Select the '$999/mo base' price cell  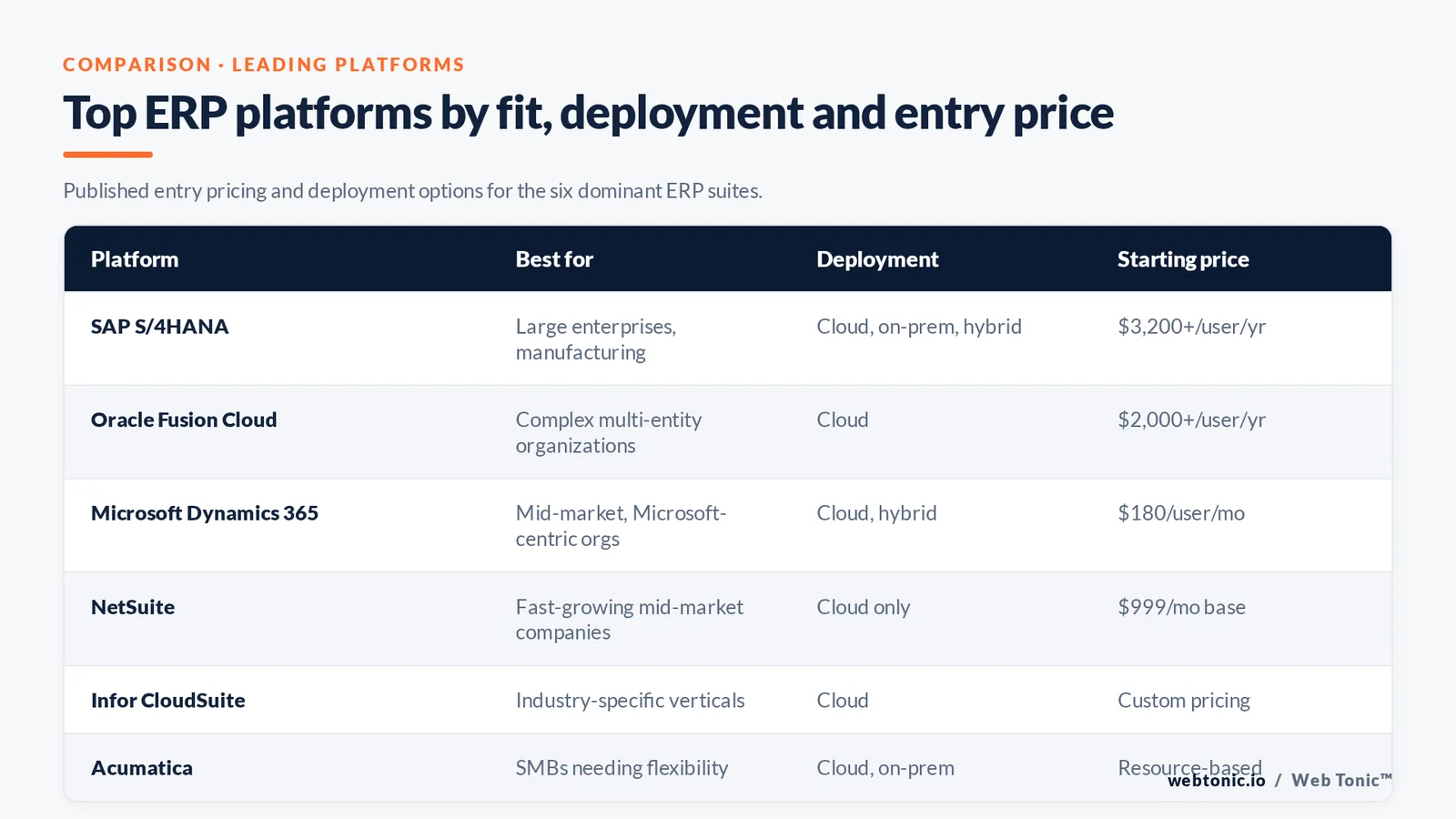[x=1181, y=607]
